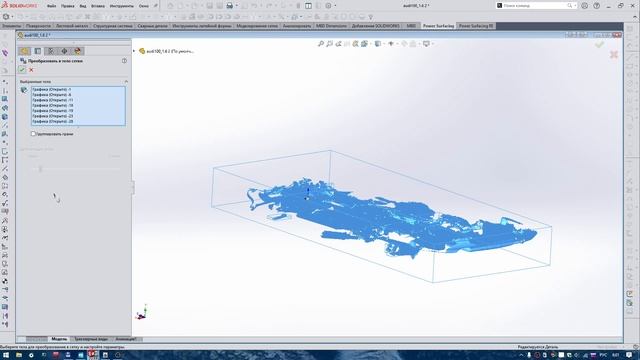Adjust the disabled deviation slider handle

pos(40,169)
